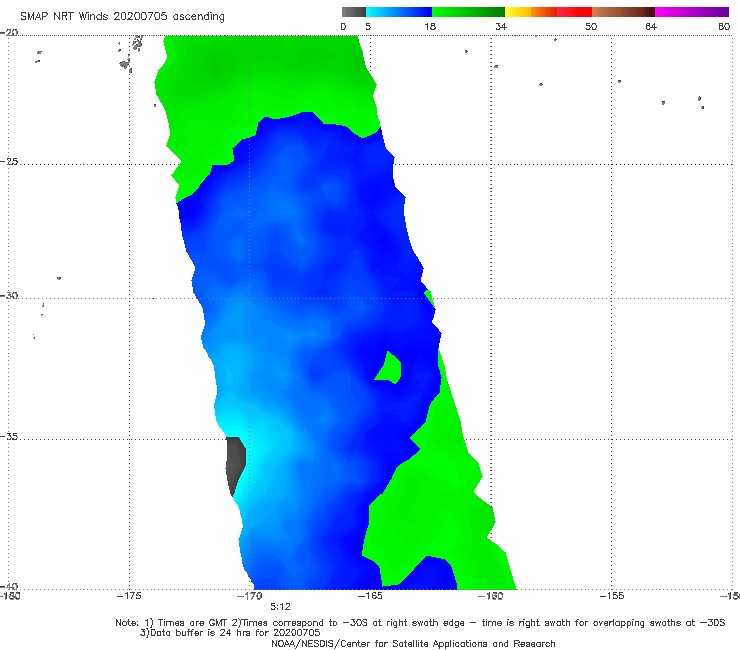Click the green segment of the color bar
The height and width of the screenshot is (650, 740).
coord(468,12)
